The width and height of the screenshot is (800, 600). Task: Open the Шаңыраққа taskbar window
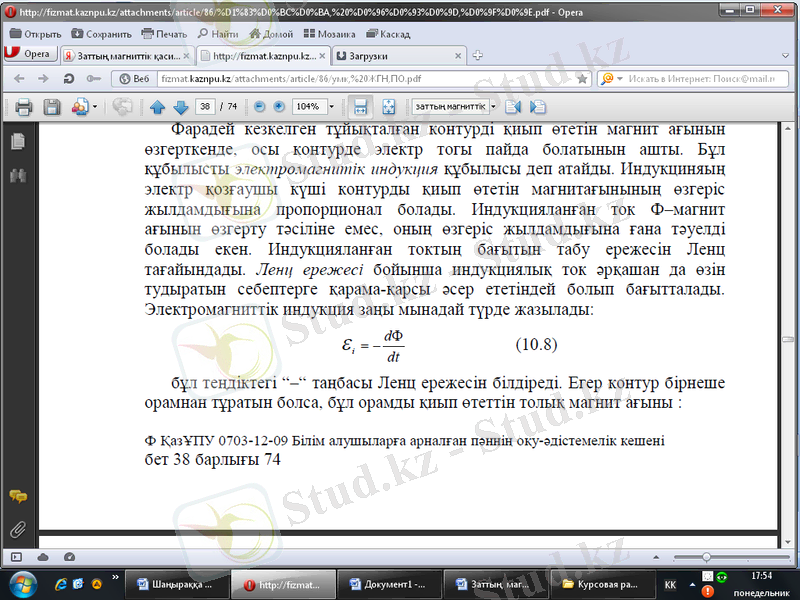point(177,585)
